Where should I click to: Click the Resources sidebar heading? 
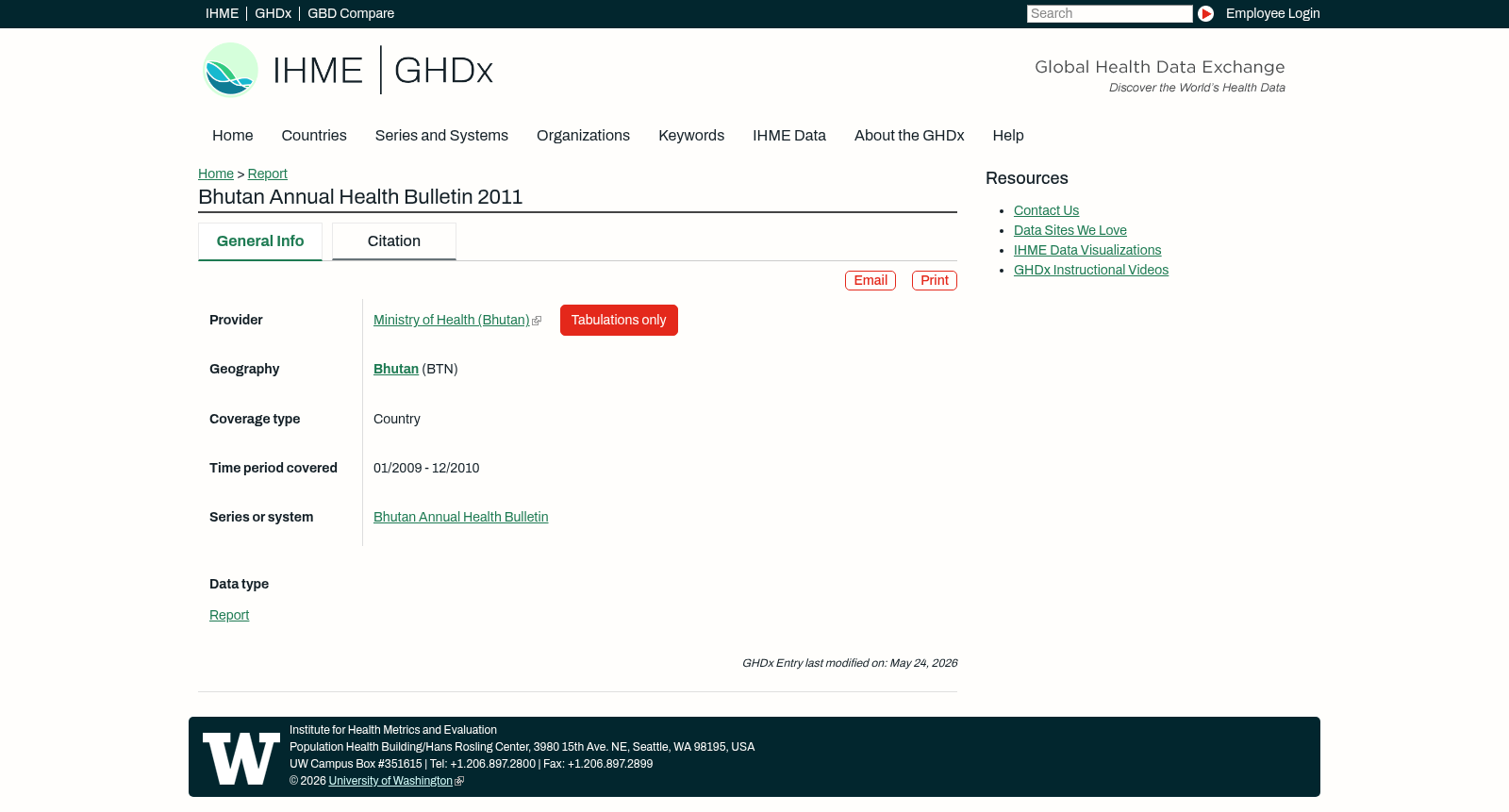point(1027,178)
